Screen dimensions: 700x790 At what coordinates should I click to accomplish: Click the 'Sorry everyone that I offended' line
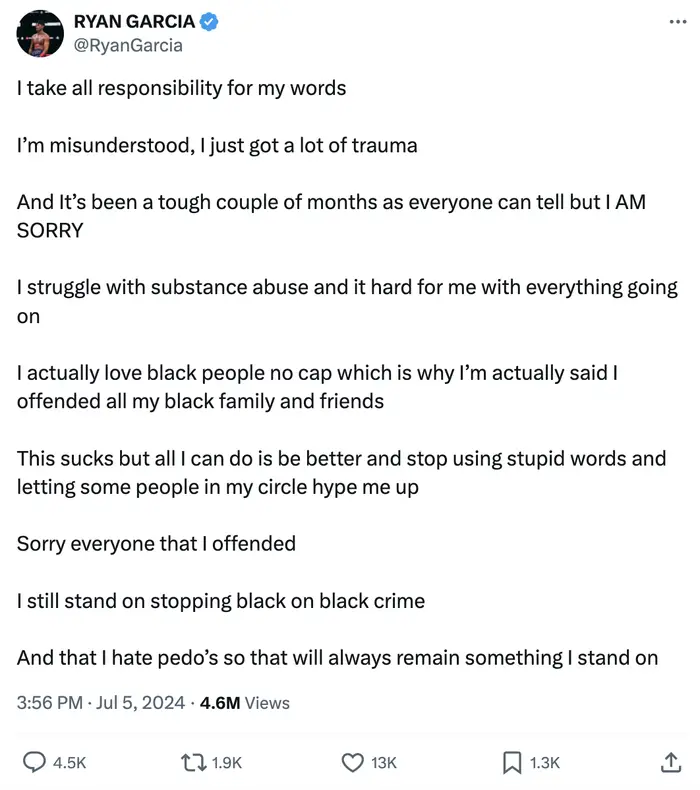click(156, 544)
